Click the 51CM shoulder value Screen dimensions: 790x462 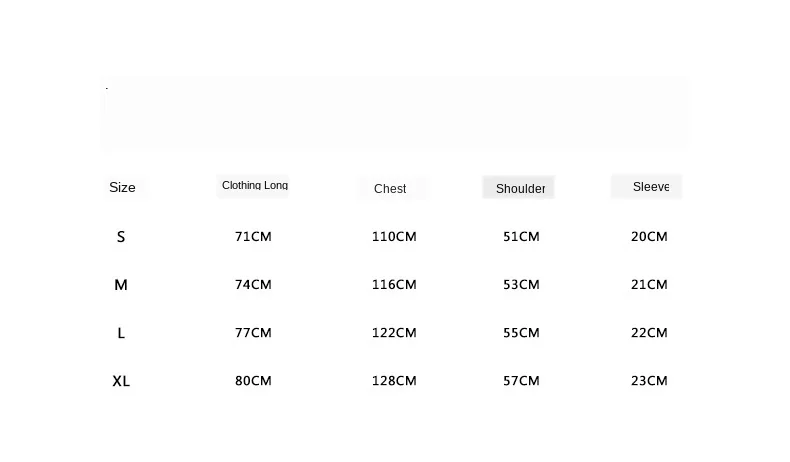click(x=521, y=236)
